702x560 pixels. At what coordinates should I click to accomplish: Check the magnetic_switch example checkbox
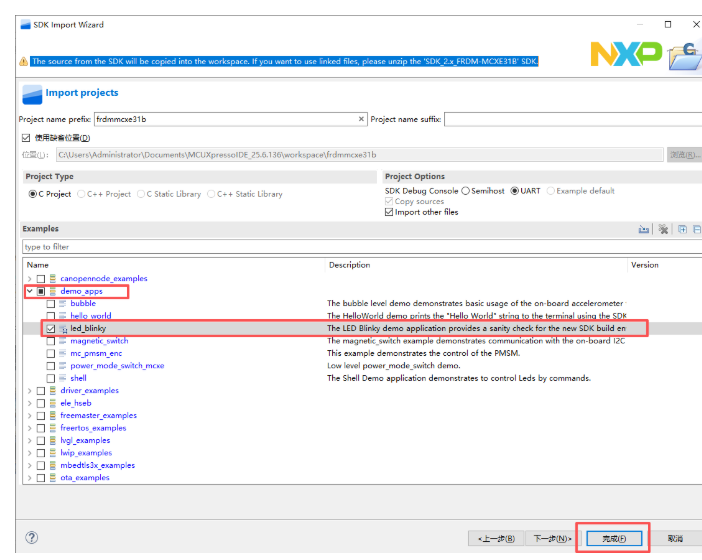(51, 341)
